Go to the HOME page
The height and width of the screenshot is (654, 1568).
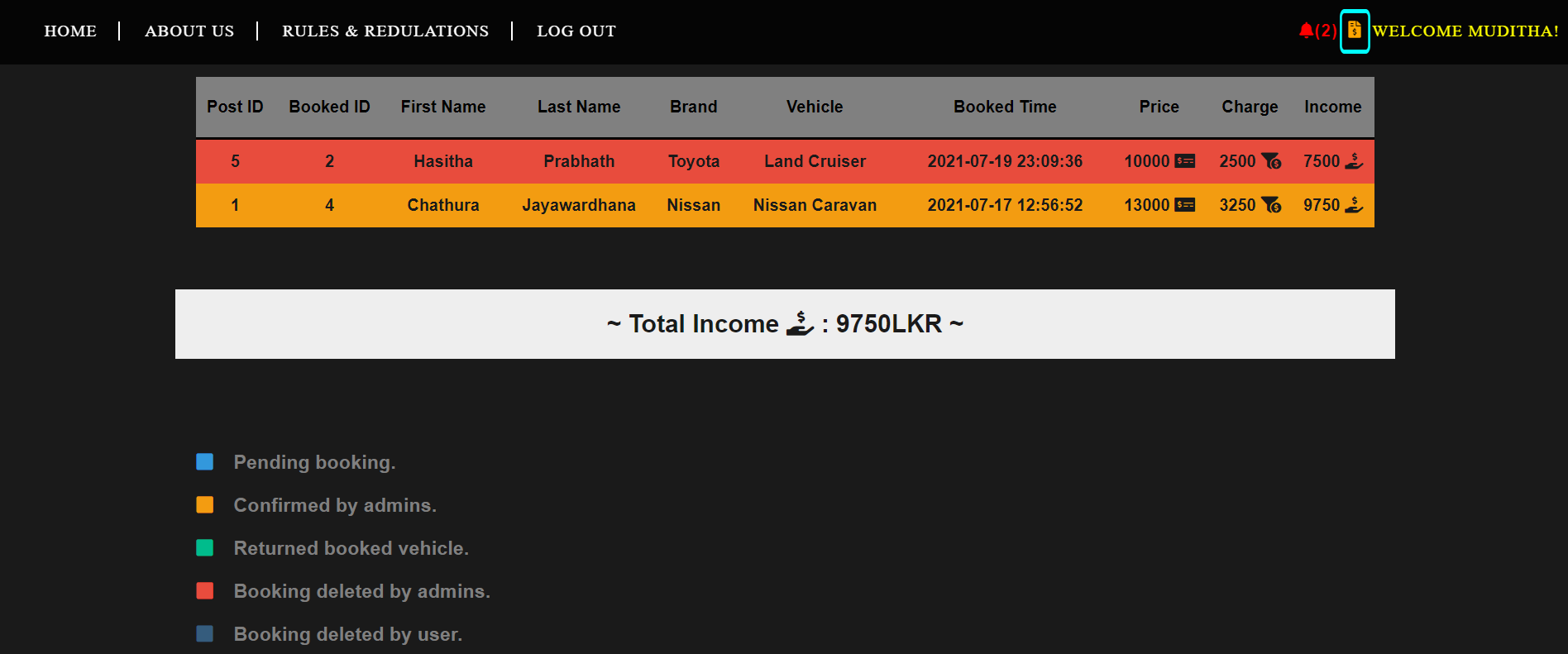(70, 31)
